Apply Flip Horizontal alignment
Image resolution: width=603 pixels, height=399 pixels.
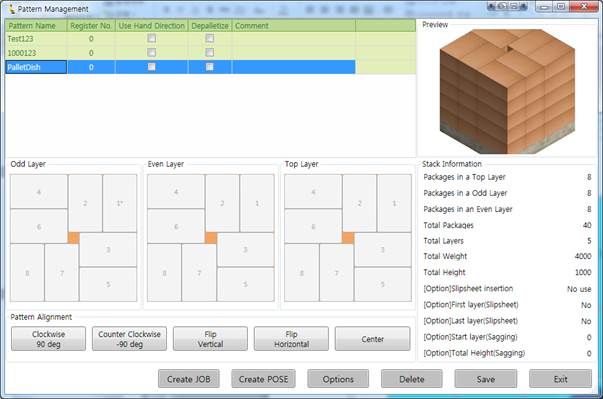click(x=291, y=339)
